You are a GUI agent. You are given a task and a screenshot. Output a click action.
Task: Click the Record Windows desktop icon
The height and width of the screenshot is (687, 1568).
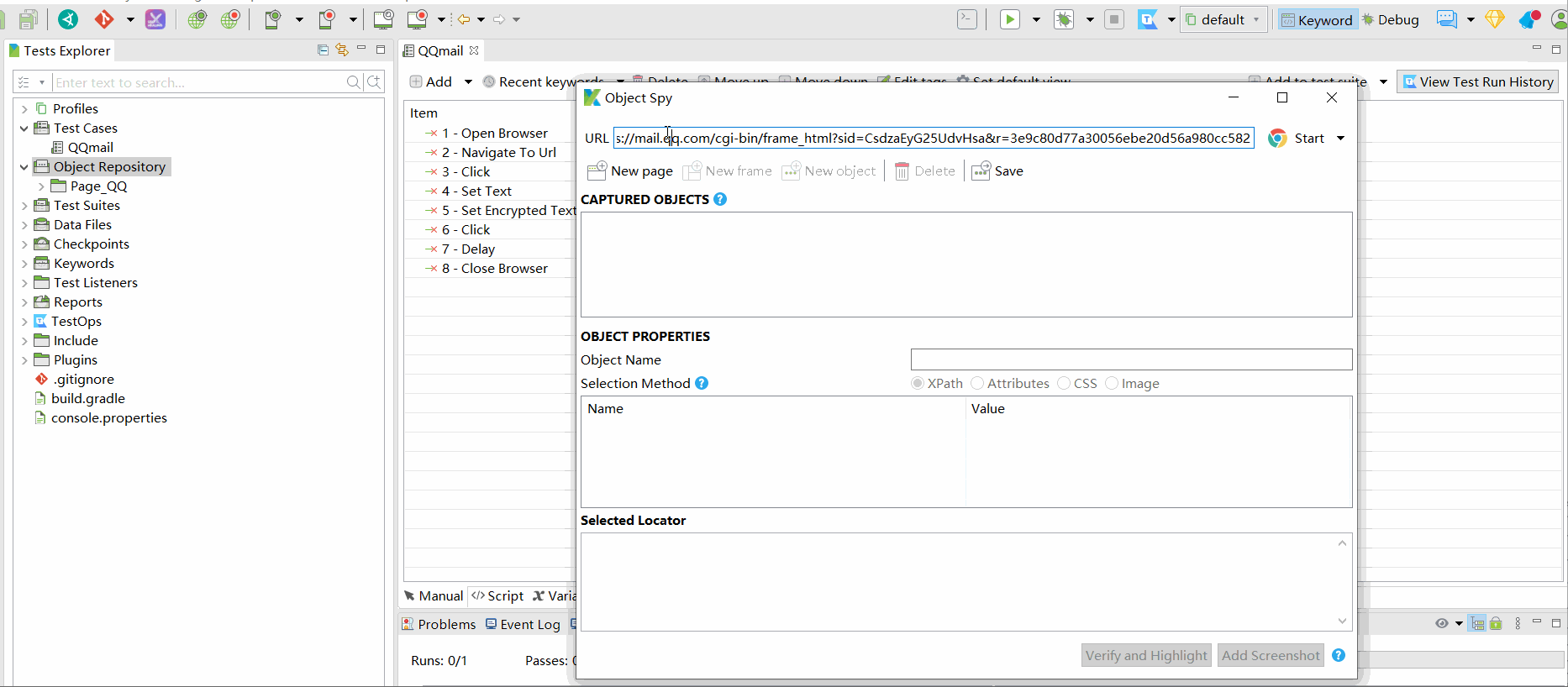coord(418,19)
